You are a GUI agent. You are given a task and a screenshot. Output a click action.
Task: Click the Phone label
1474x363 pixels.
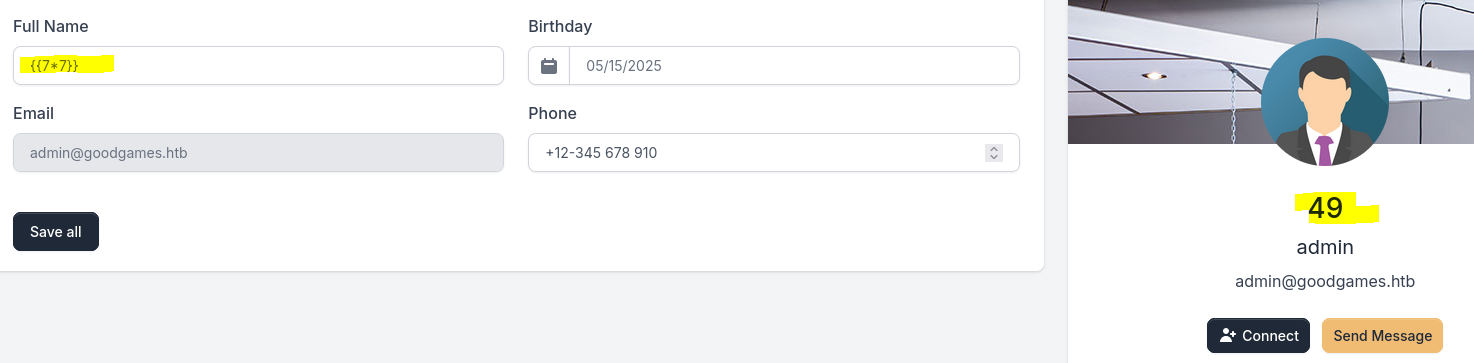point(552,113)
